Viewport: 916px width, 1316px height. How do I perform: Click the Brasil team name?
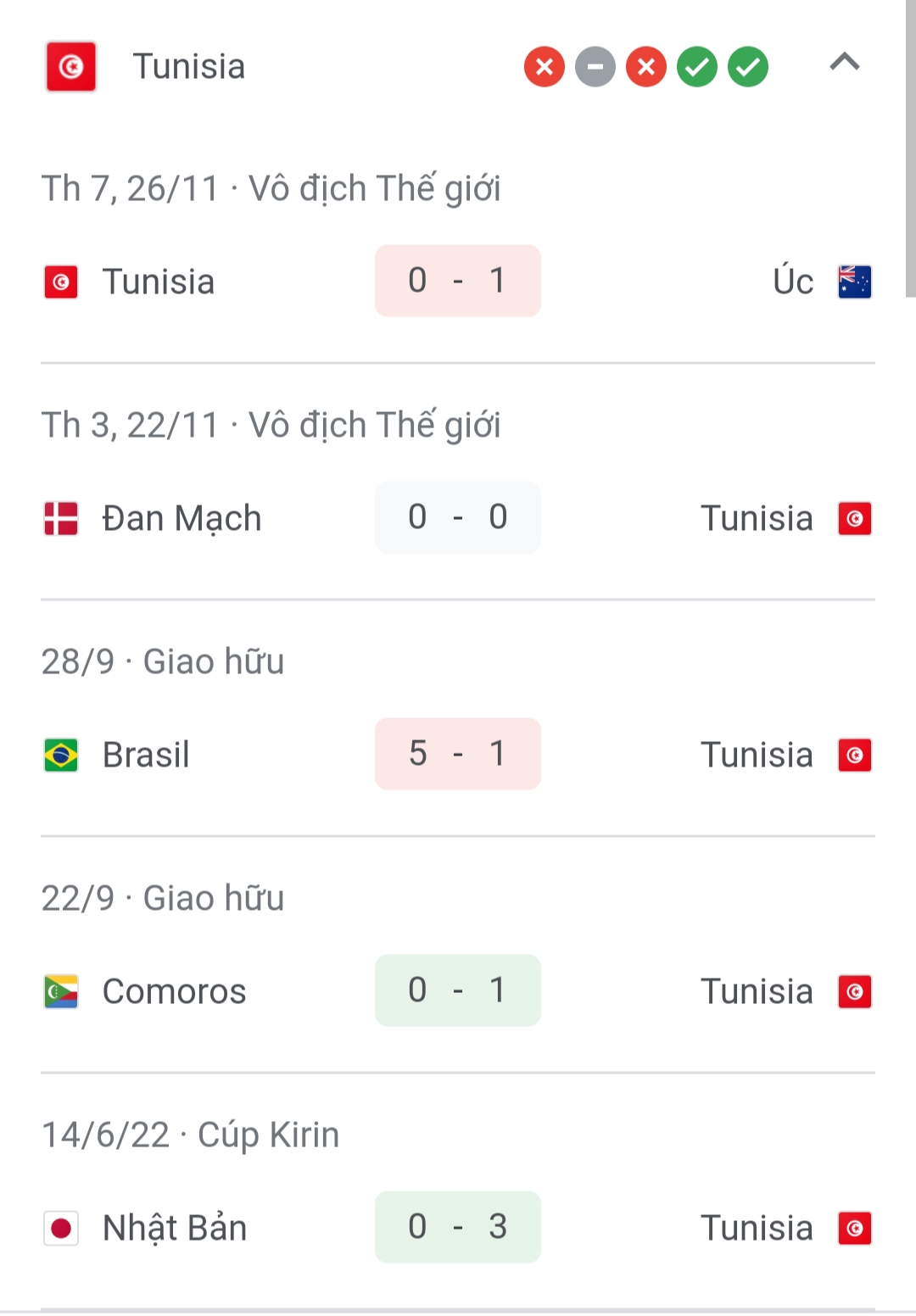coord(146,755)
